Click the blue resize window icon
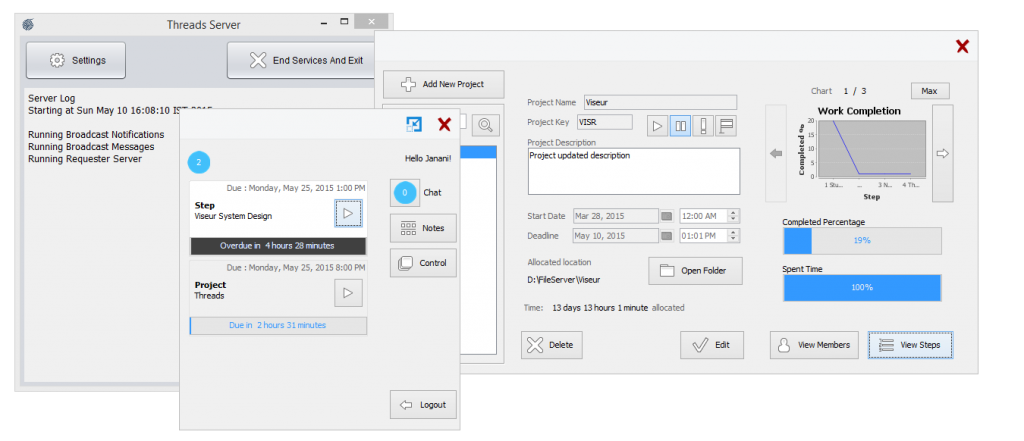This screenshot has height=441, width=1024. pos(414,124)
